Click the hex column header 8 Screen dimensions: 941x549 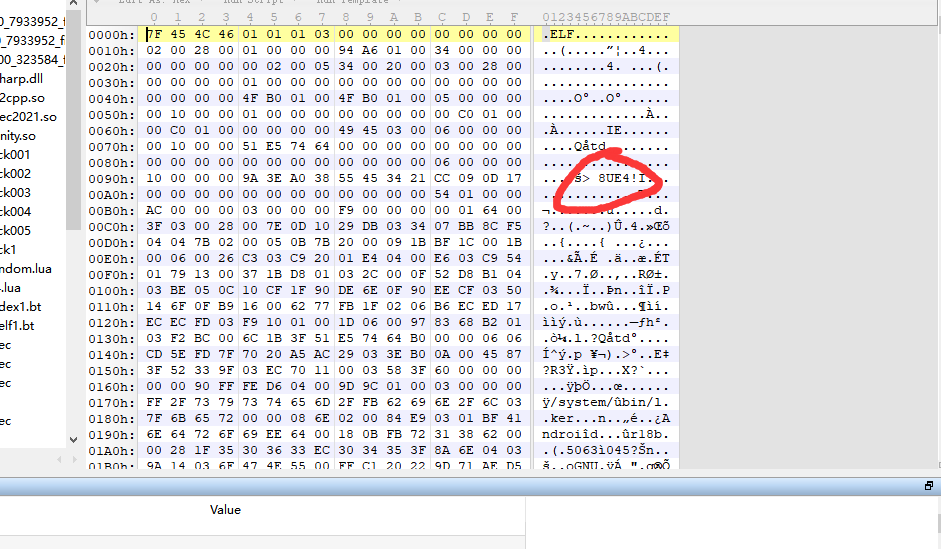point(346,17)
